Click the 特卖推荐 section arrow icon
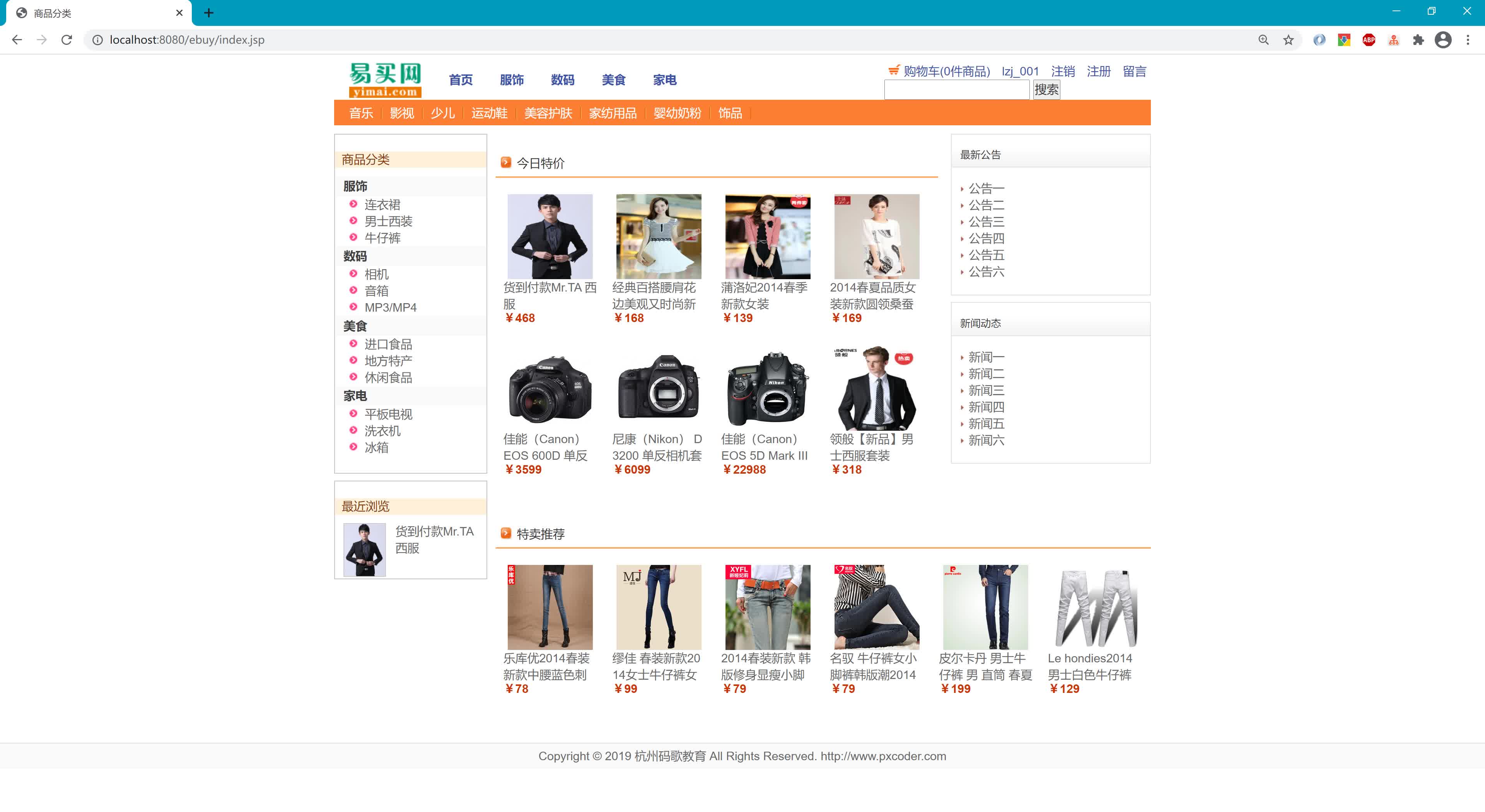This screenshot has width=1485, height=812. 506,533
